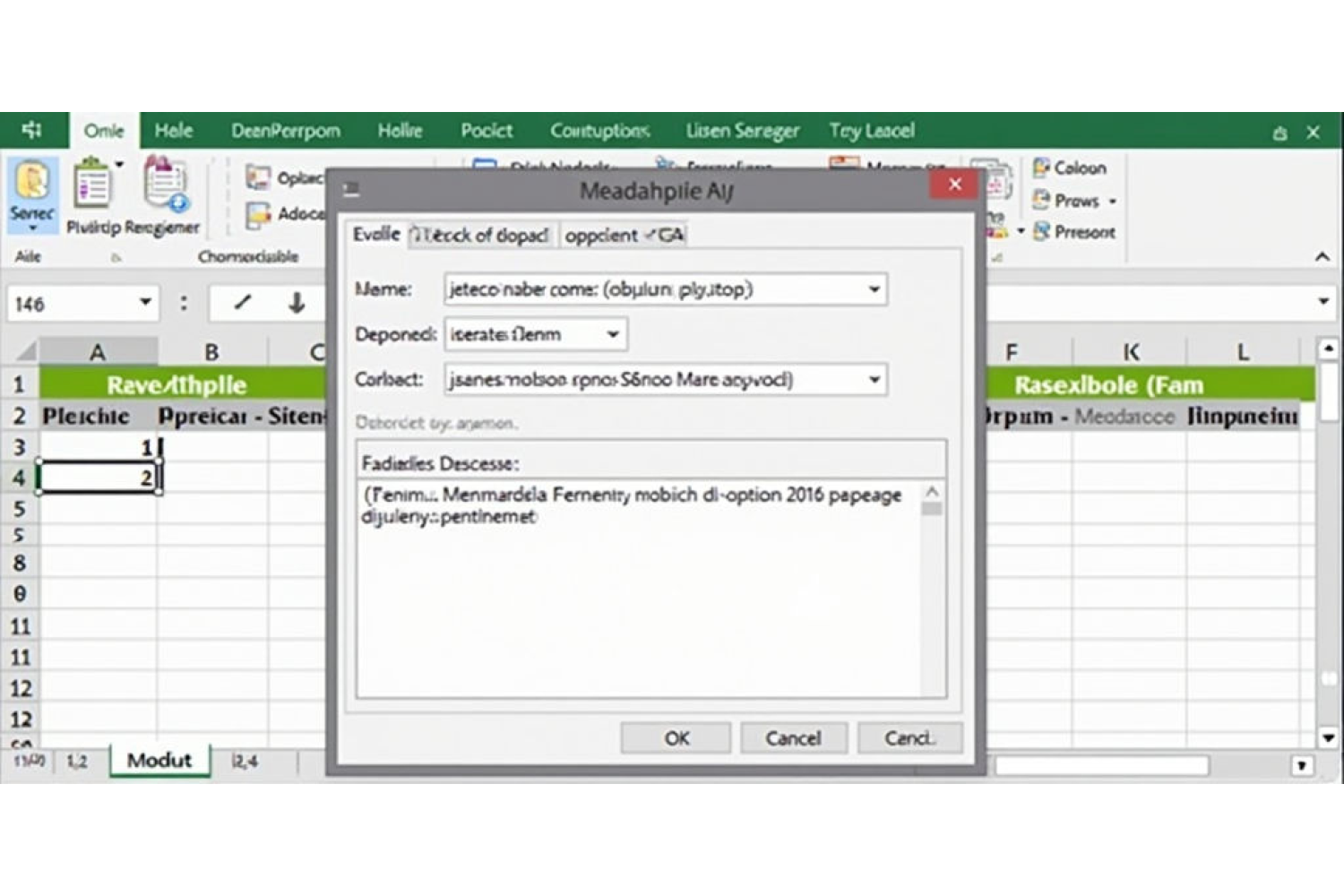This screenshot has height=896, width=1344.
Task: Click the Adoce icon in ribbon
Action: click(258, 214)
